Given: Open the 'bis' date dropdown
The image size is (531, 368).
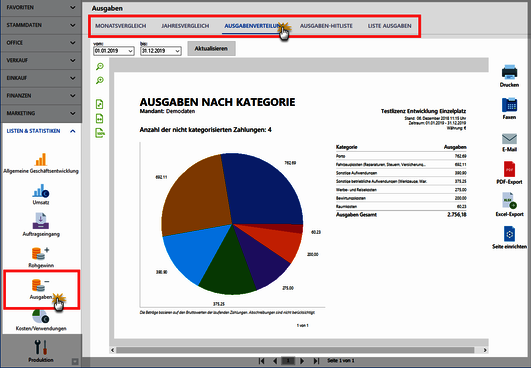Looking at the screenshot, I should pos(177,51).
